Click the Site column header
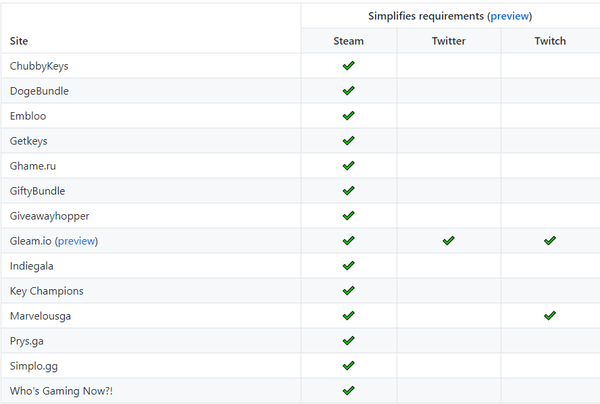The height and width of the screenshot is (404, 600). pos(19,41)
